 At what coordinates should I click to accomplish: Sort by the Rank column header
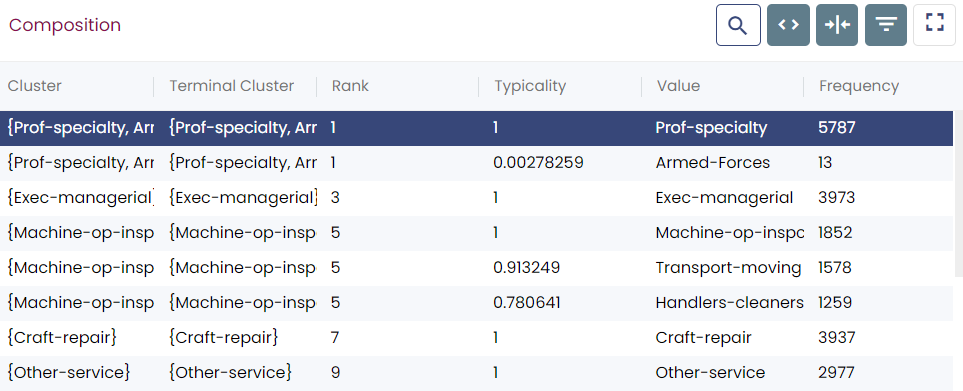point(350,86)
